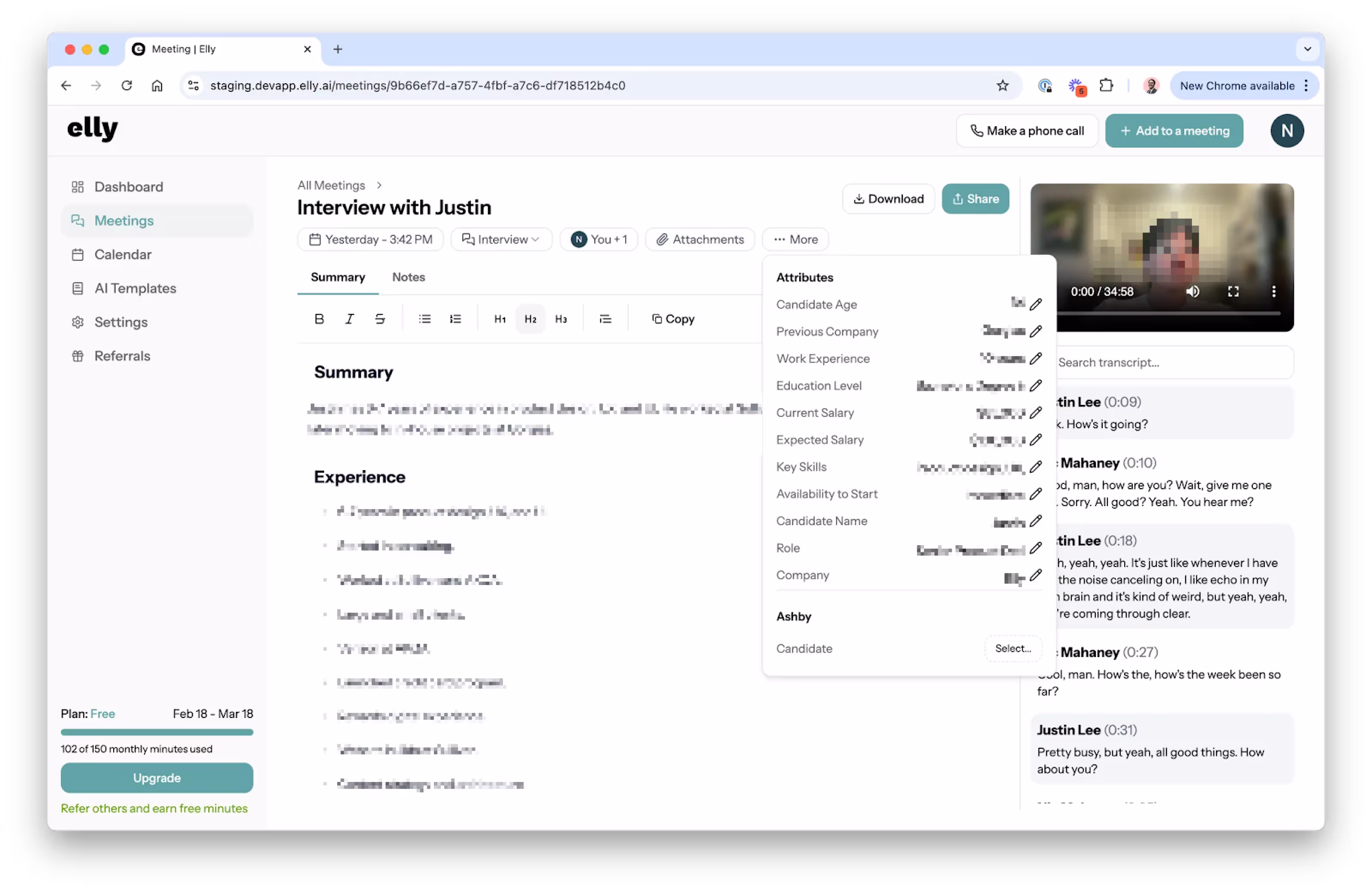This screenshot has height=893, width=1372.
Task: Insert a numbered list
Action: (455, 318)
